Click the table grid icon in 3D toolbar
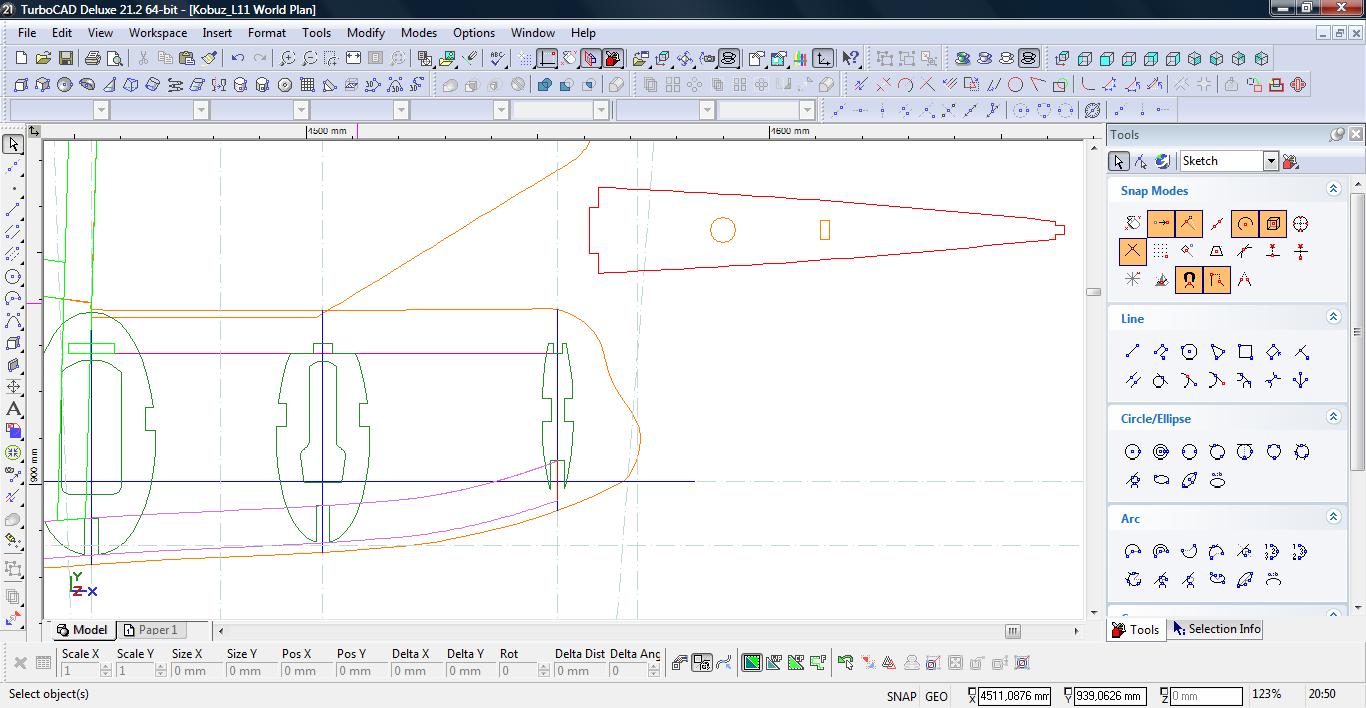 point(307,85)
